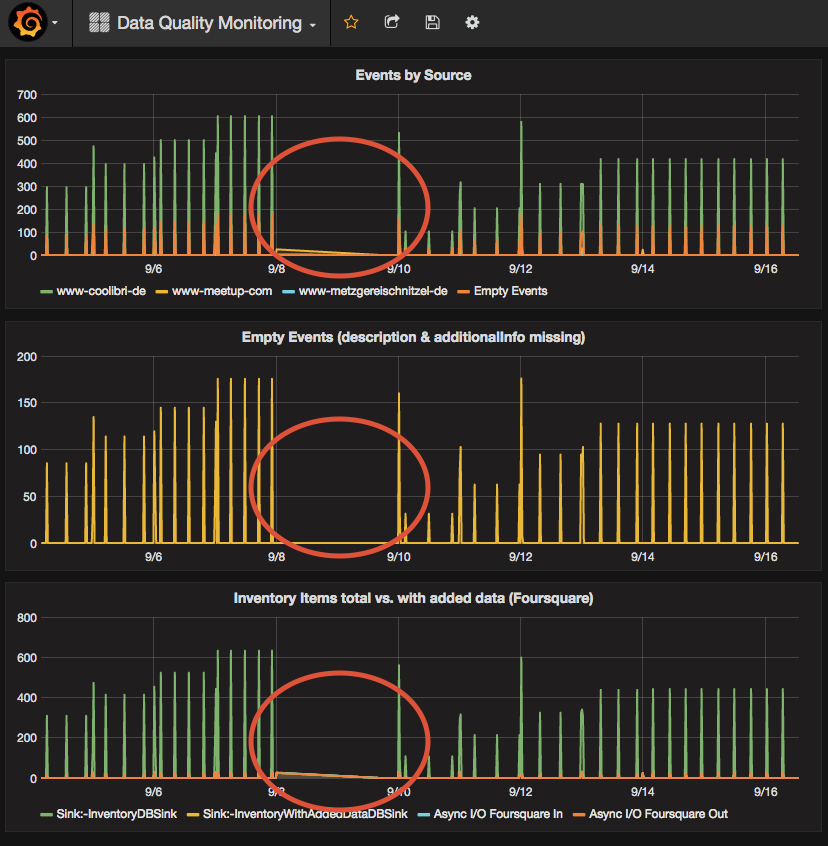Click the 9/6 label on Events by Source axis
828x846 pixels.
tap(153, 269)
